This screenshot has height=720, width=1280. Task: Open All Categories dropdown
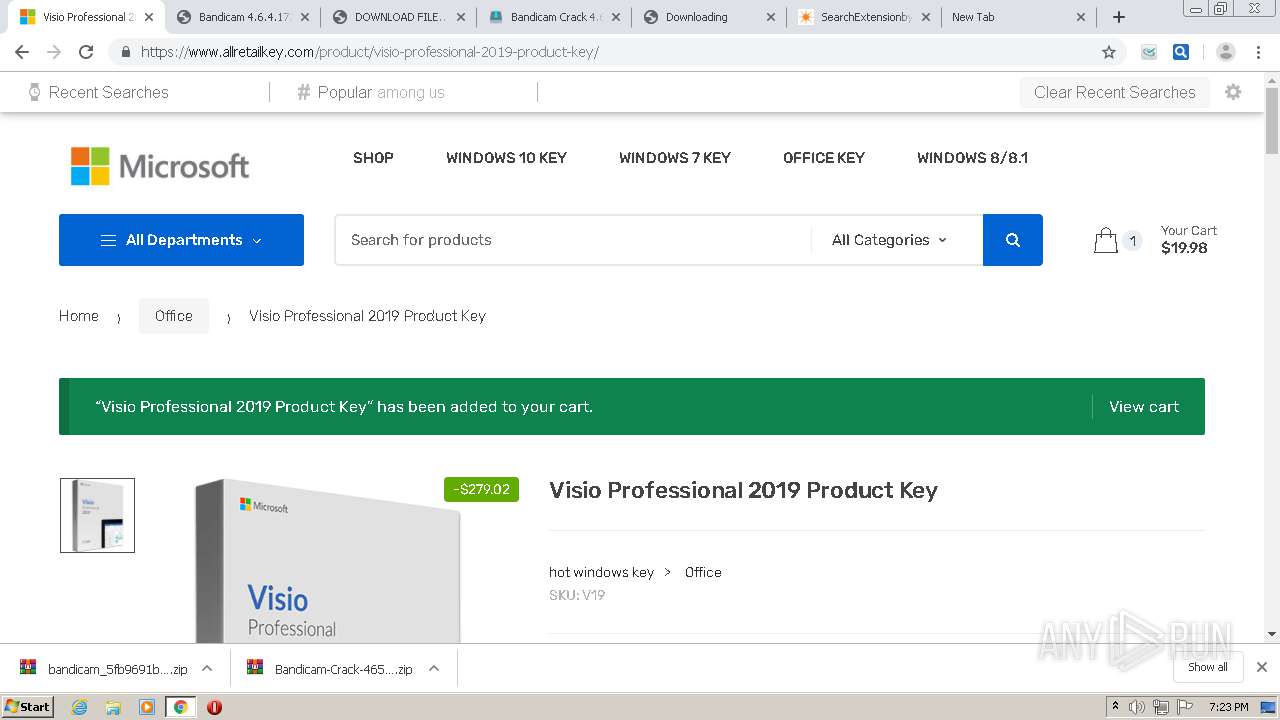(x=889, y=240)
